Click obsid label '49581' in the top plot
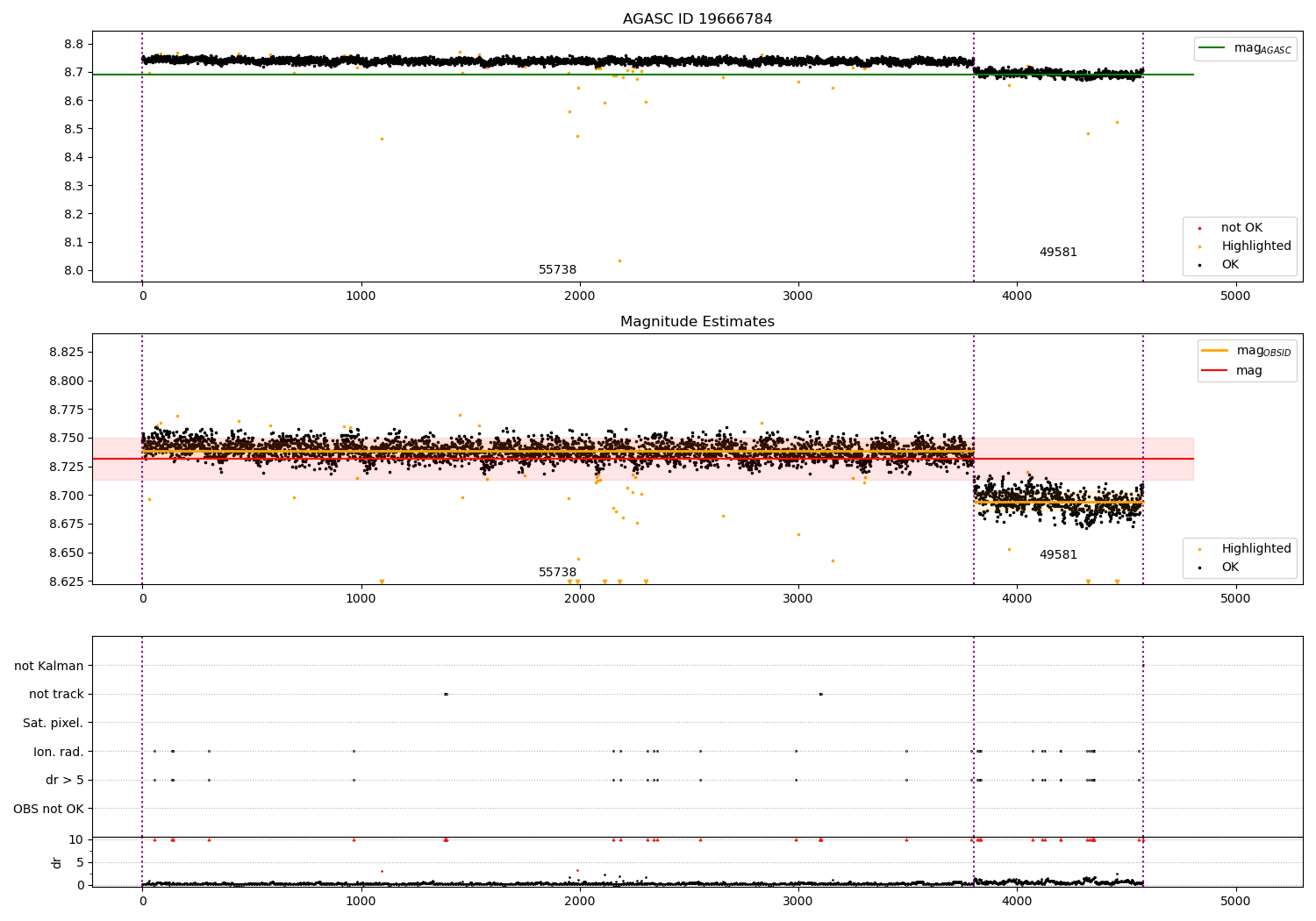Screen dimensions: 1316x921 (x=1058, y=253)
